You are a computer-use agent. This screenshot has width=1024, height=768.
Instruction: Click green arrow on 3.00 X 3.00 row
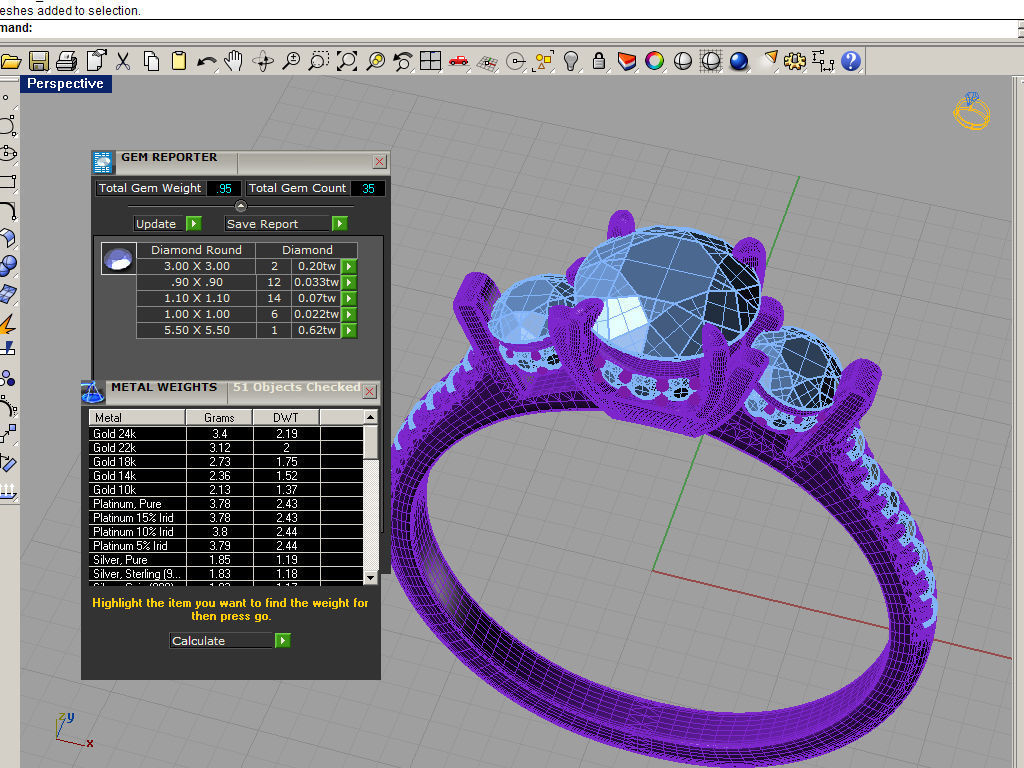[349, 266]
